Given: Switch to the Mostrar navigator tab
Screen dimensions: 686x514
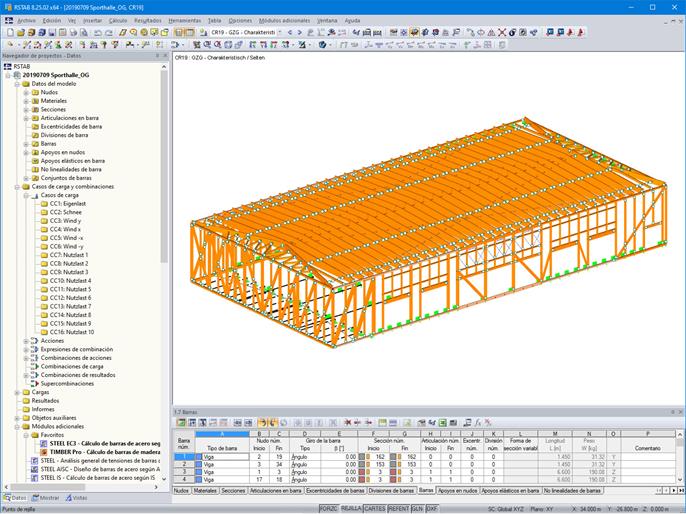Looking at the screenshot, I should (x=46, y=498).
